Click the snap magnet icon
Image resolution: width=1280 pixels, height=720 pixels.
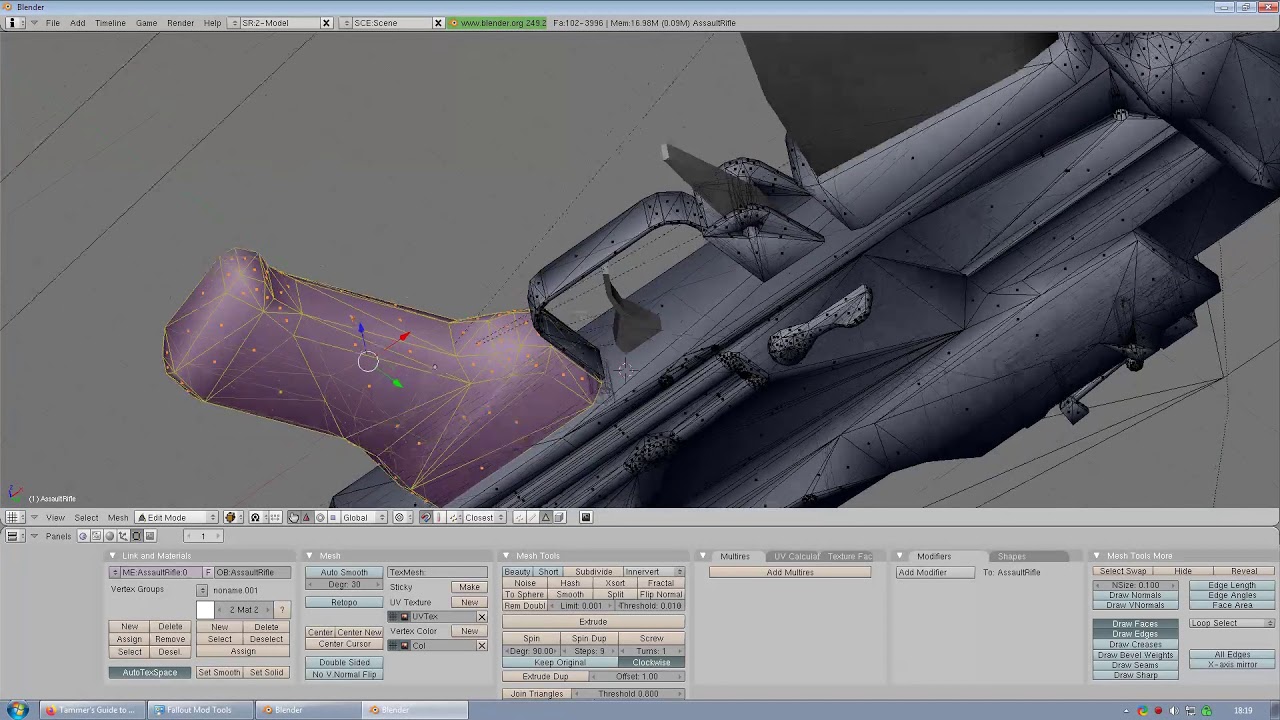[x=426, y=517]
